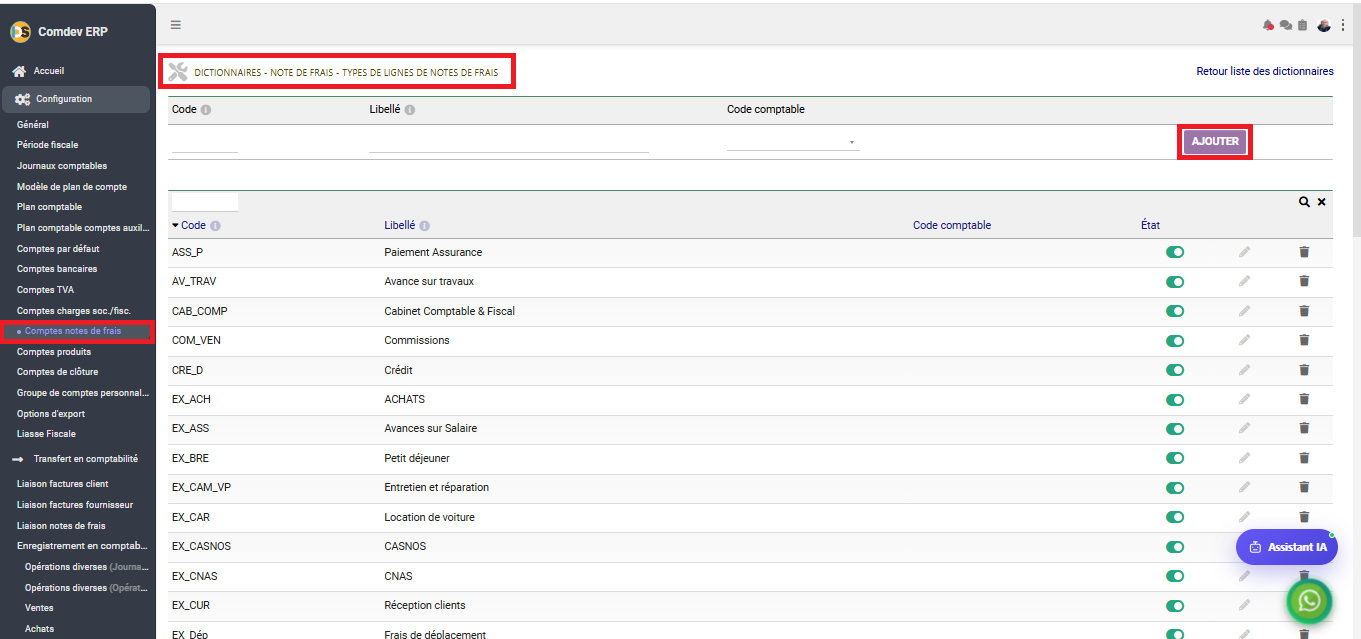Open the notifications bell icon
This screenshot has height=639, width=1361.
[1268, 25]
